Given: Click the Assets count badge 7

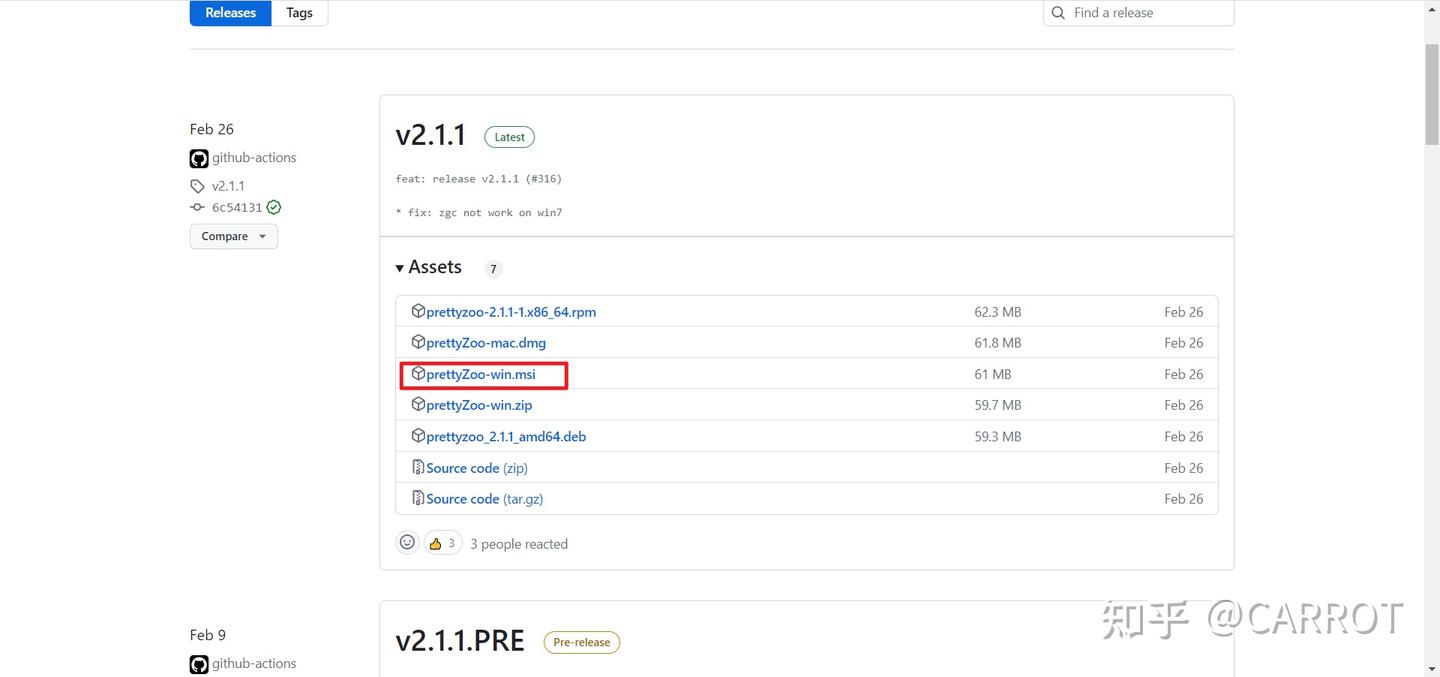Looking at the screenshot, I should coord(493,269).
